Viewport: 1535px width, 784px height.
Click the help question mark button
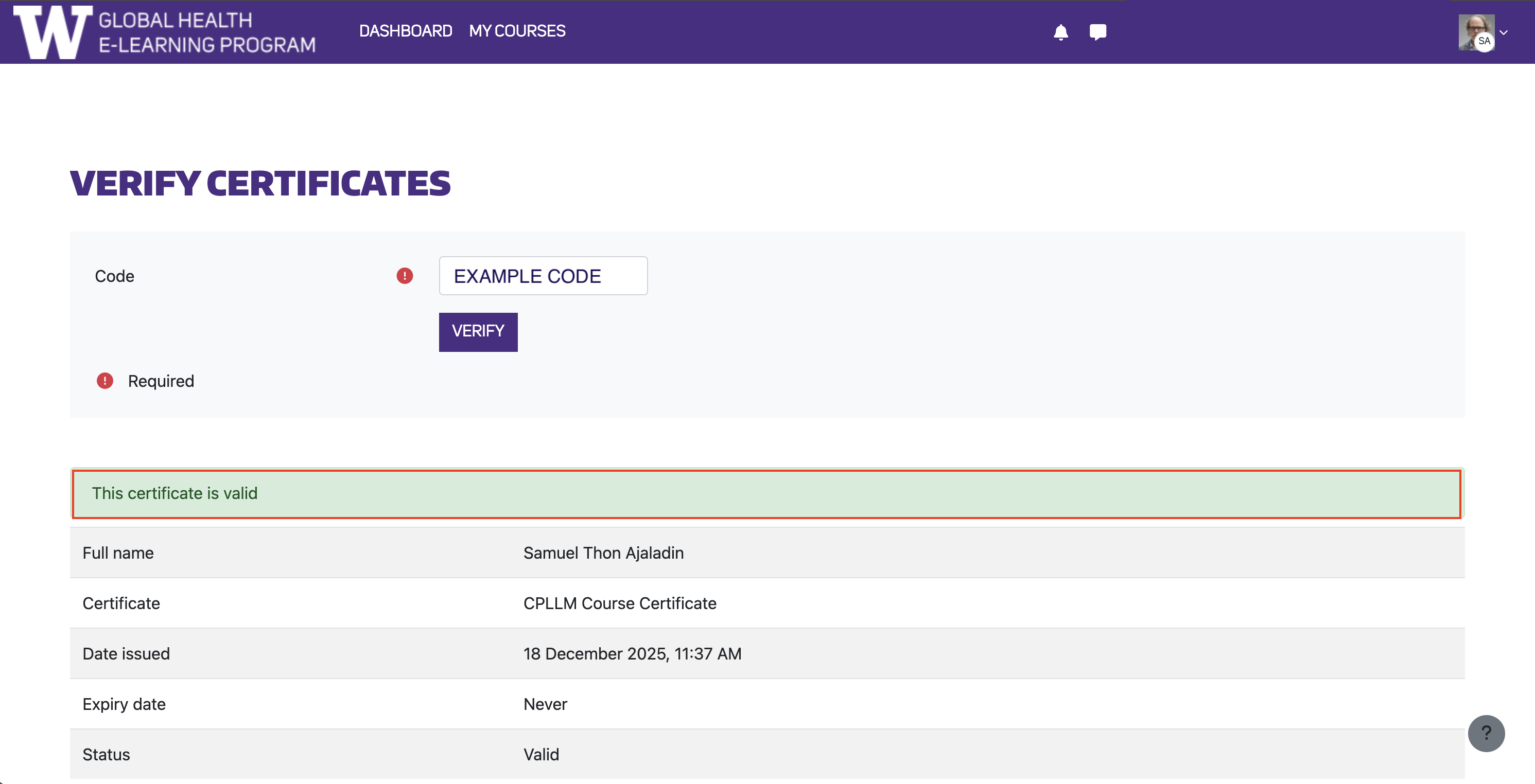pyautogui.click(x=1486, y=733)
